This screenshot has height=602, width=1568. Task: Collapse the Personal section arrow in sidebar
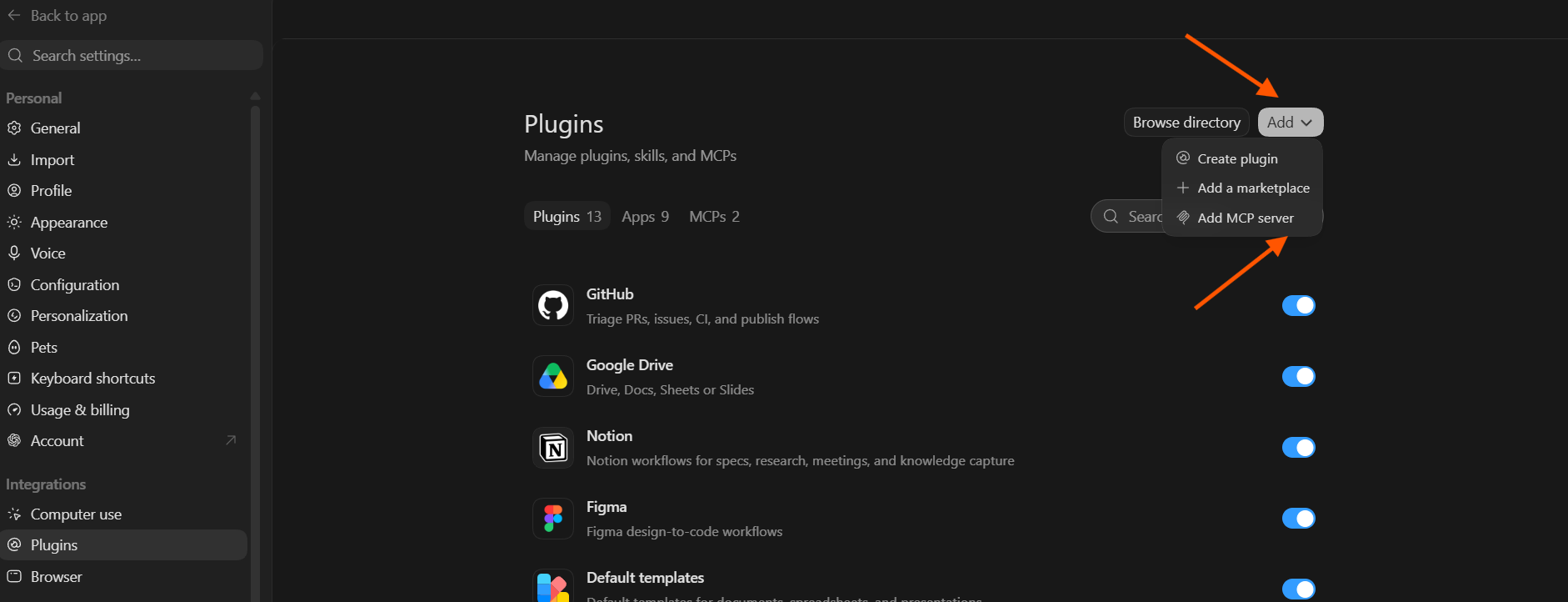[x=255, y=97]
